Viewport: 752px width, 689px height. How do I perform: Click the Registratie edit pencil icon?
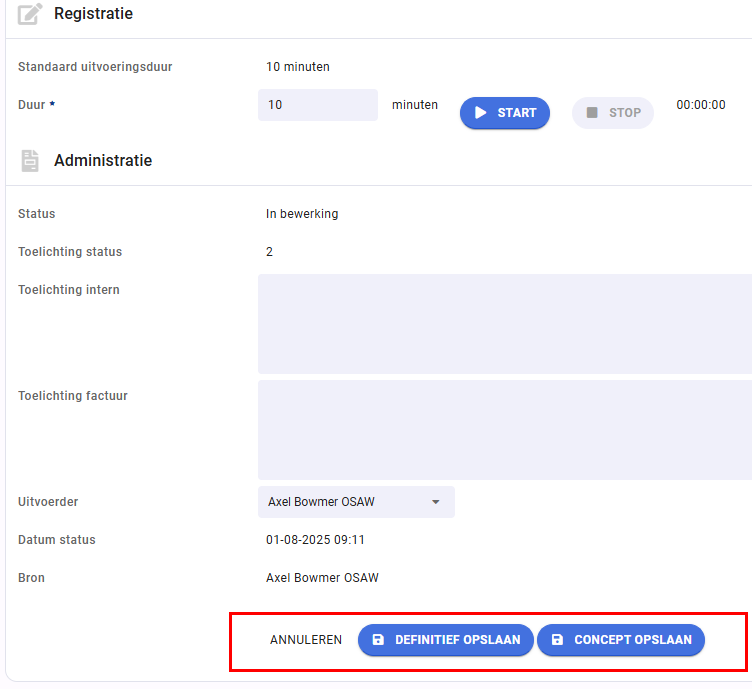(30, 13)
